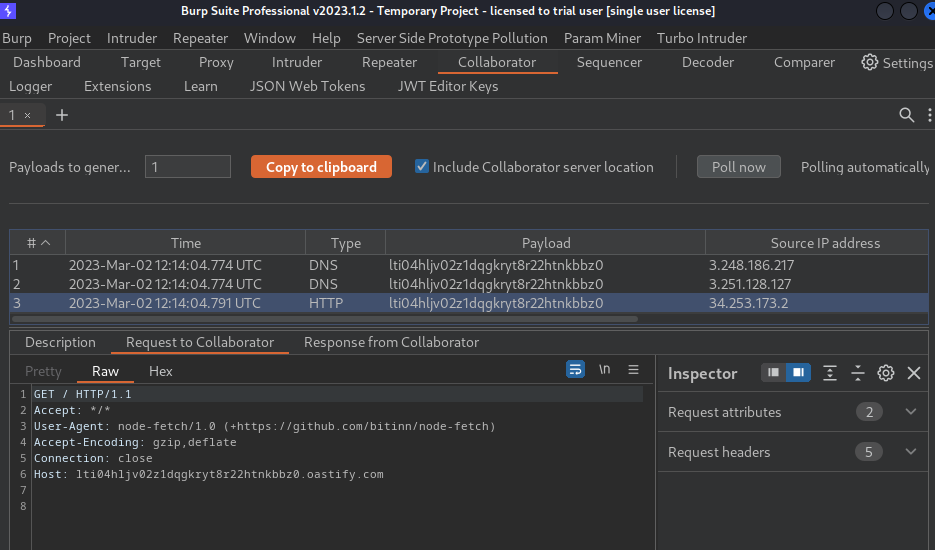Untick Include Collaborator server location checkbox
Image resolution: width=935 pixels, height=550 pixels.
pyautogui.click(x=422, y=166)
